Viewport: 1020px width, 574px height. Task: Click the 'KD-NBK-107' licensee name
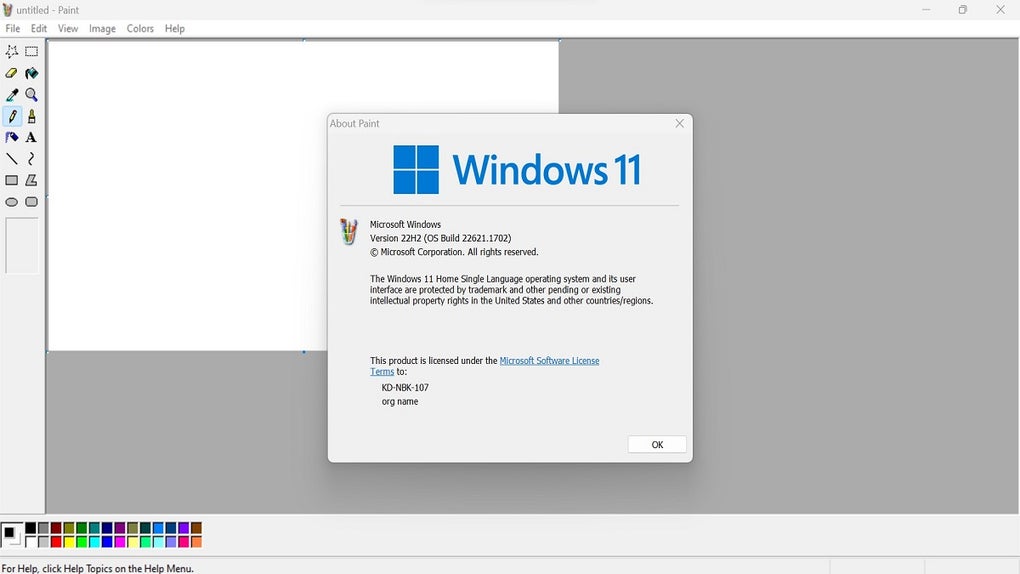(x=405, y=387)
